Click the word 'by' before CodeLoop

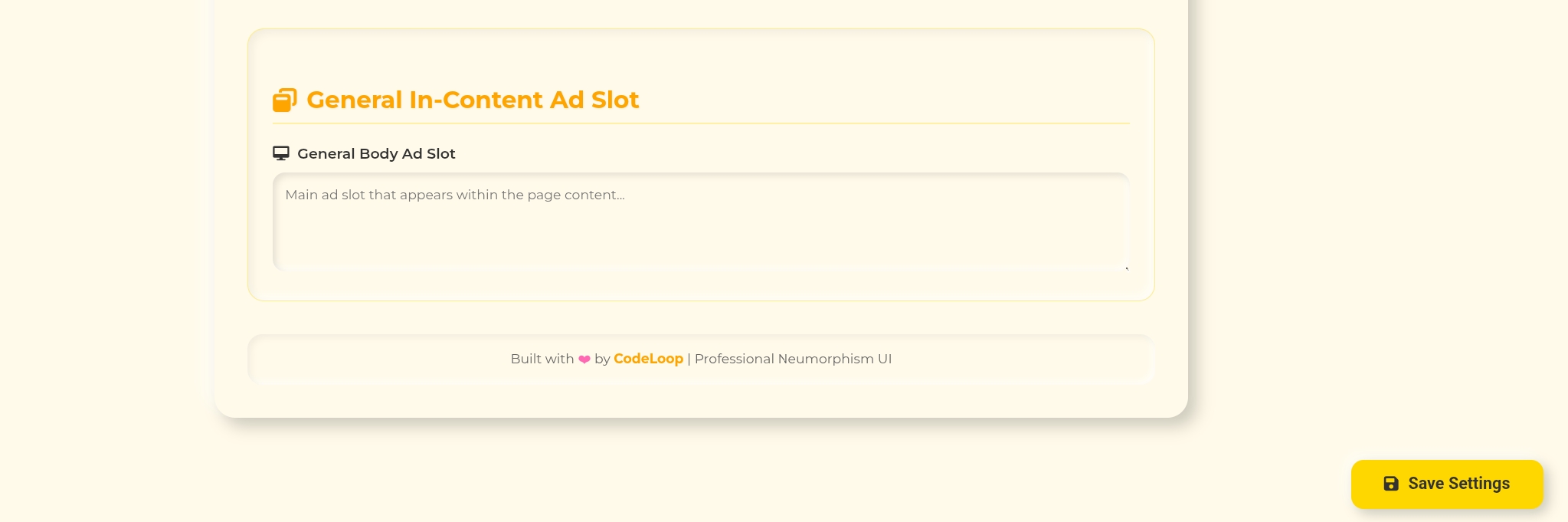(x=602, y=359)
